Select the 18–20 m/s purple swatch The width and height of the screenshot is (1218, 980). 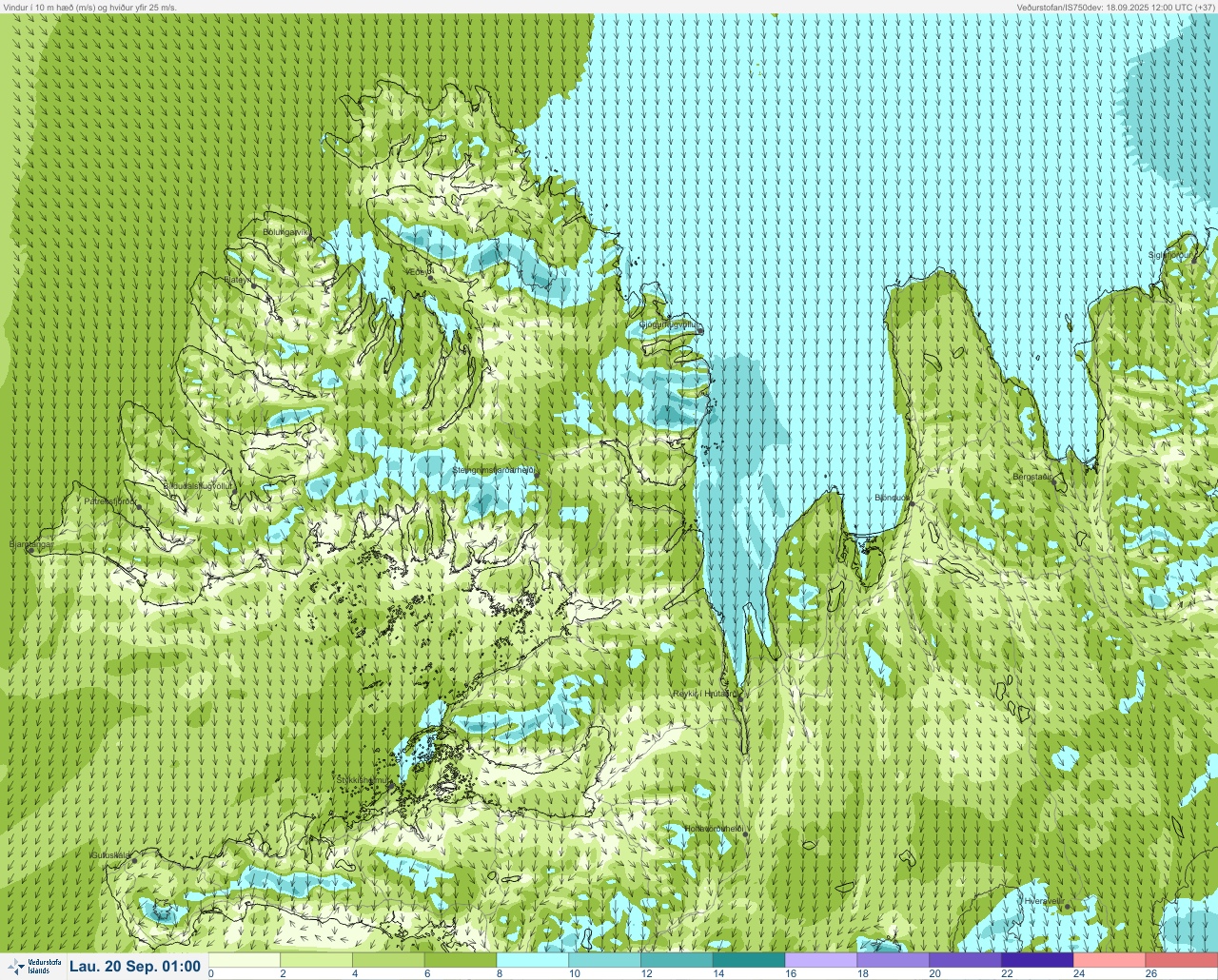point(894,960)
